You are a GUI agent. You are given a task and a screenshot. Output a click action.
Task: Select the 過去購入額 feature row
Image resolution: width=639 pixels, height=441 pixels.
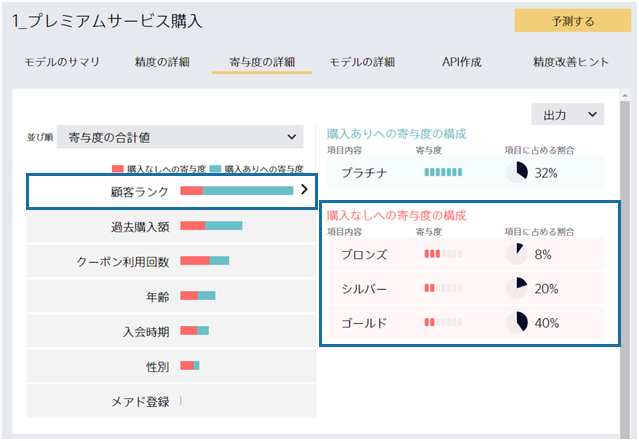[171, 226]
